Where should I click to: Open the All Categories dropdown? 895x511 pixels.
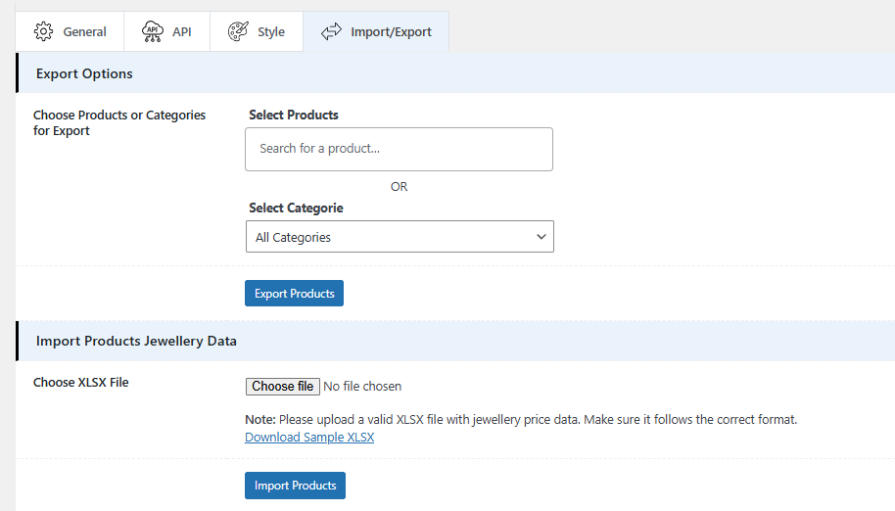pyautogui.click(x=400, y=236)
